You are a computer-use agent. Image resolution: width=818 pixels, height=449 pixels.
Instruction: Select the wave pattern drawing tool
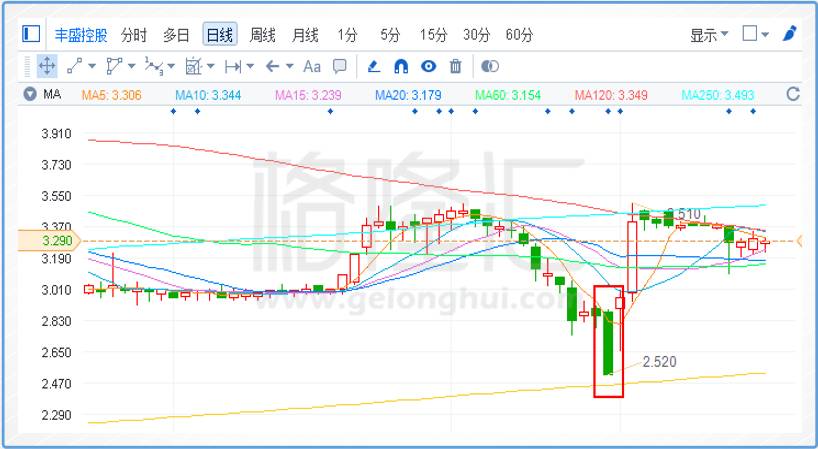click(x=153, y=66)
